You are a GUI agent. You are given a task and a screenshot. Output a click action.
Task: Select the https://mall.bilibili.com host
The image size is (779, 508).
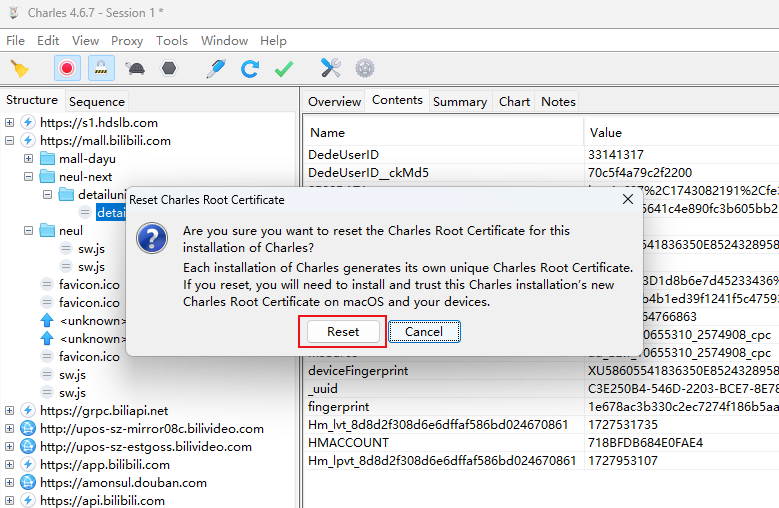105,141
